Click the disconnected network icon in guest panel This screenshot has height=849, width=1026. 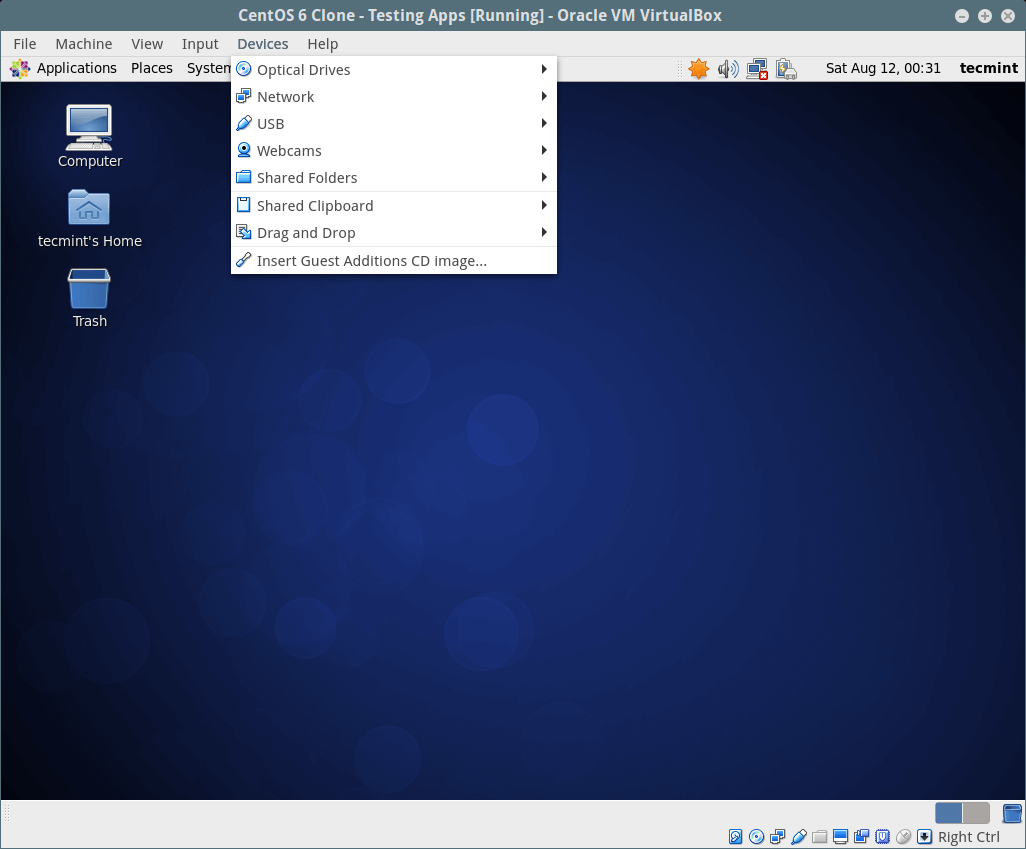point(757,69)
